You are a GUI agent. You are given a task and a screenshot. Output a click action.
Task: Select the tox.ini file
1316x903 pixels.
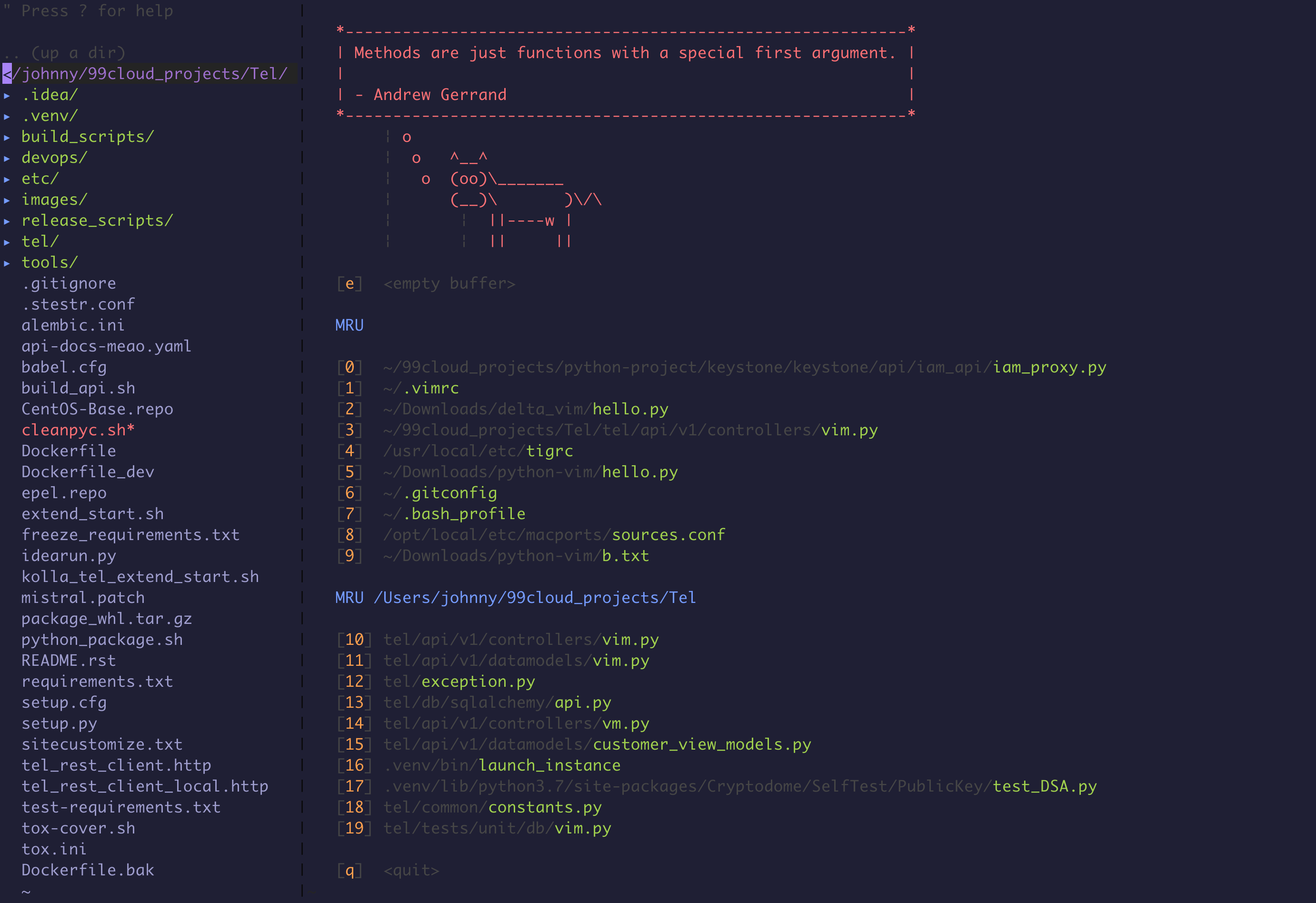tap(54, 849)
